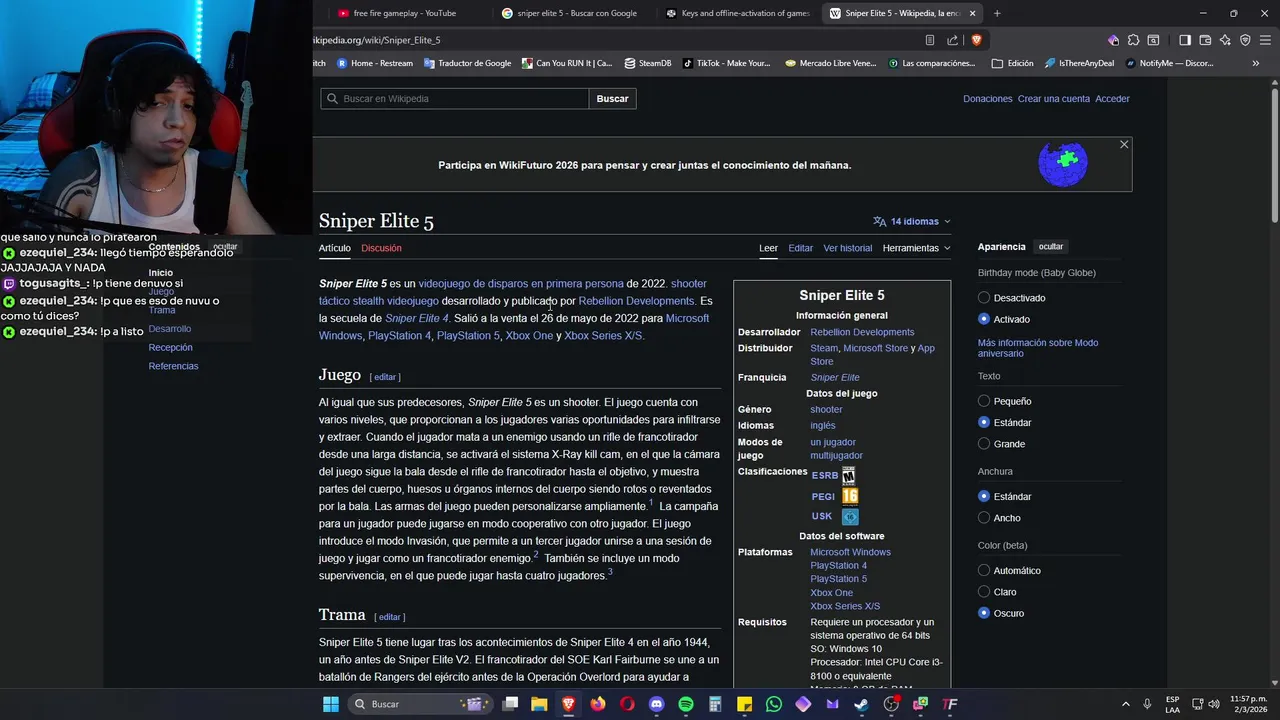Click in the Buscar en Wikipedia field
This screenshot has width=1280, height=720.
point(455,99)
